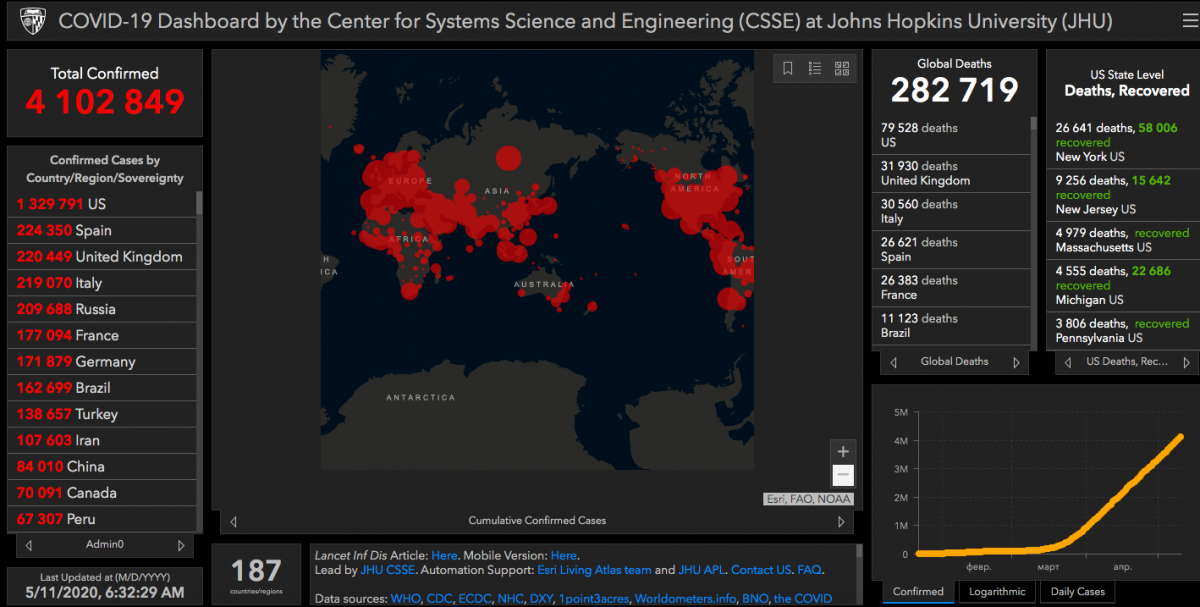Click right arrow next to Global Deaths
The image size is (1200, 607).
tap(1016, 362)
